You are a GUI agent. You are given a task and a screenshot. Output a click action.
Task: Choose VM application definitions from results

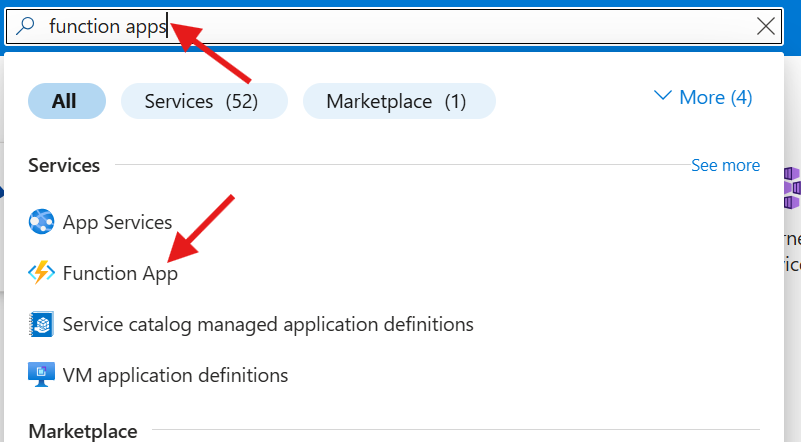(175, 375)
